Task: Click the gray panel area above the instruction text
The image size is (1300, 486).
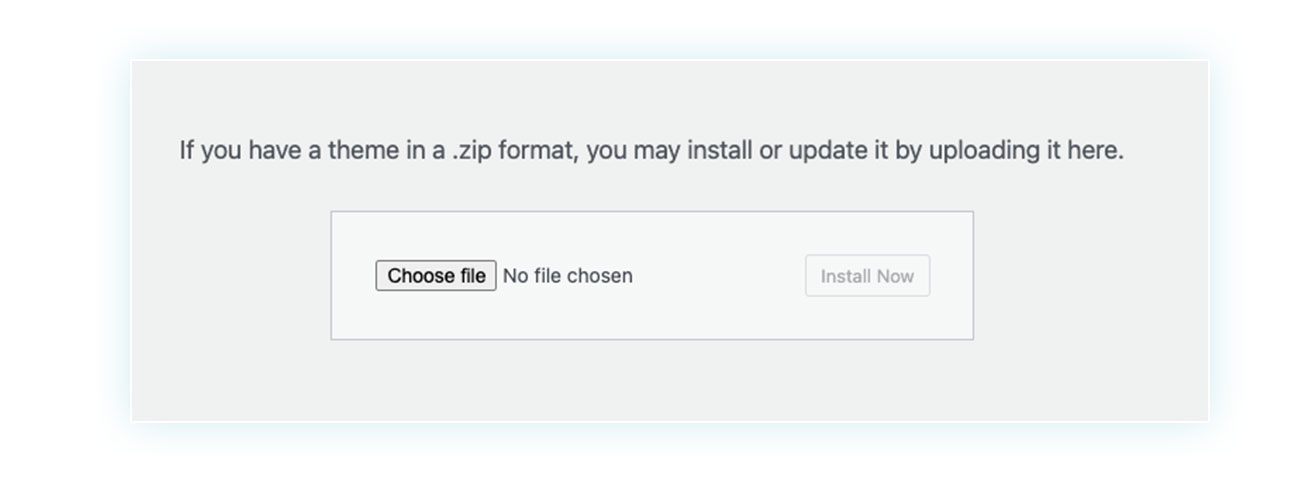Action: [670, 98]
